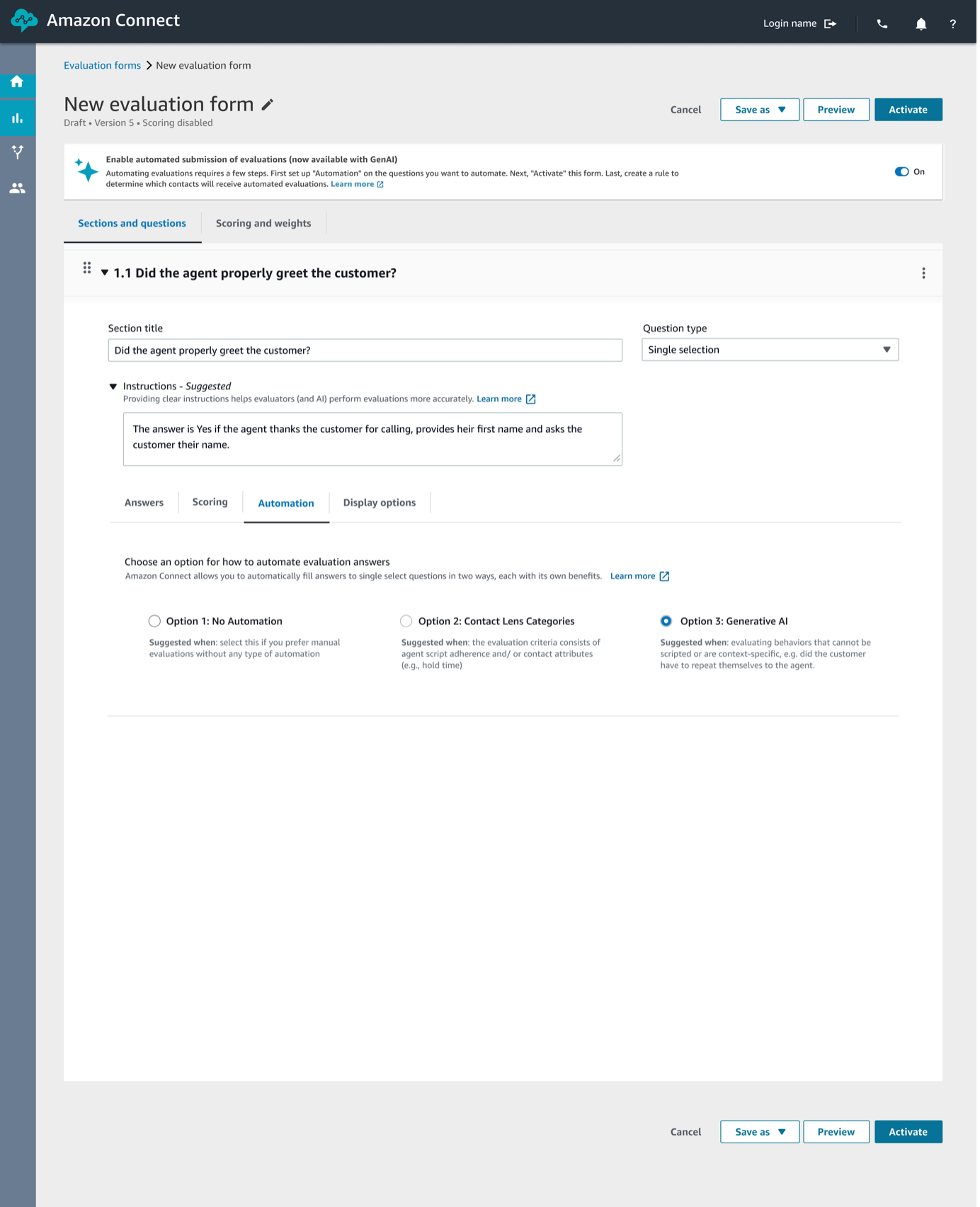Click Learn more in the GenAI banner

coord(353,185)
